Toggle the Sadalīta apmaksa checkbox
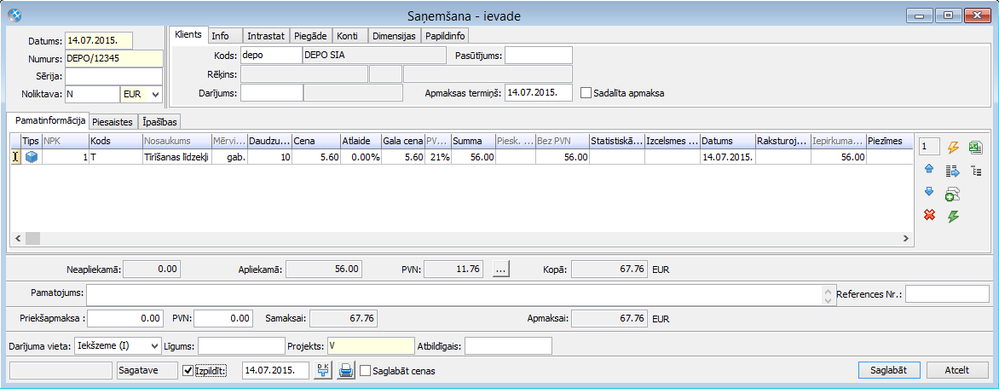This screenshot has width=999, height=389. click(x=586, y=93)
